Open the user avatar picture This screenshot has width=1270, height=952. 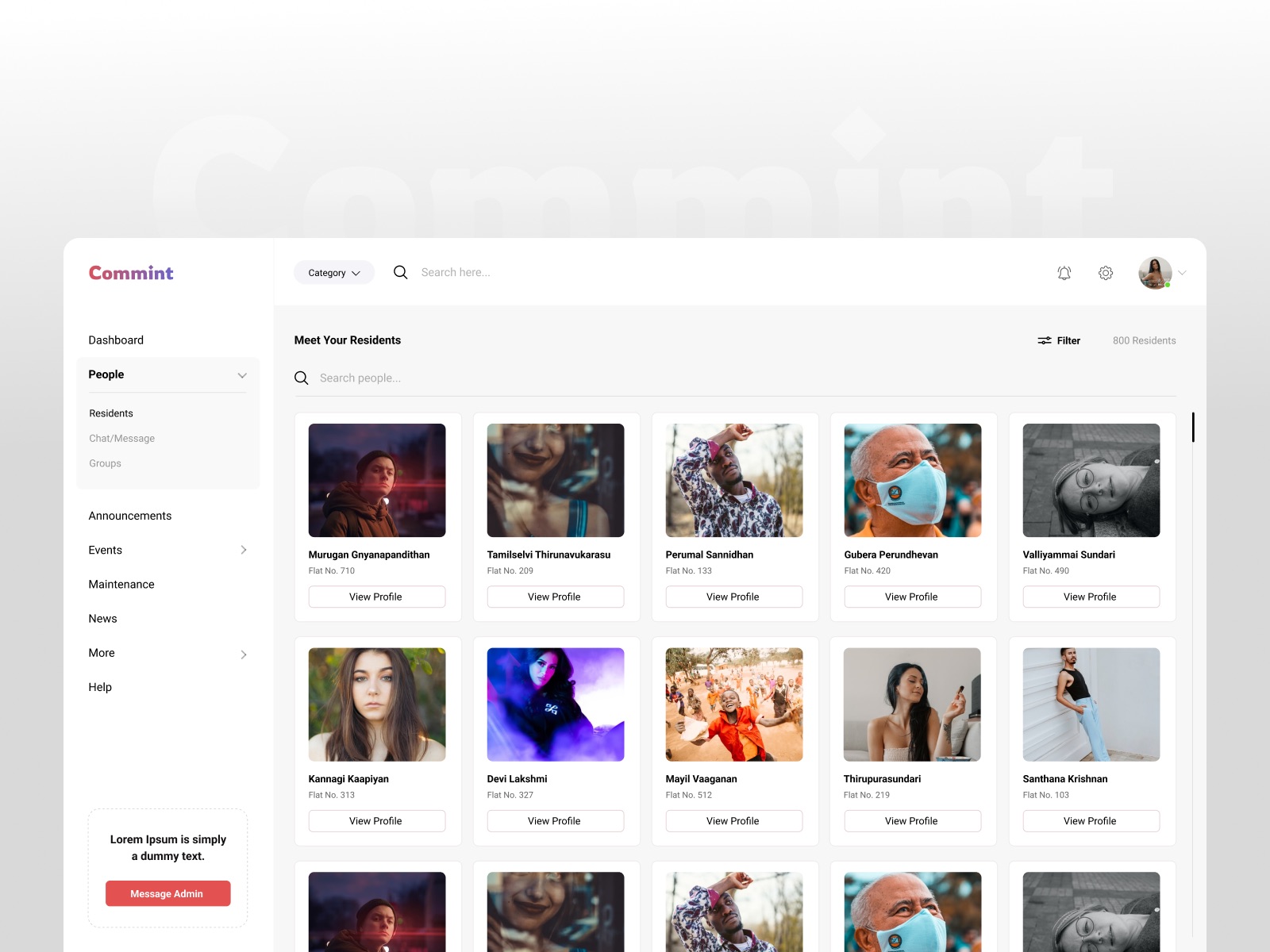[1155, 273]
